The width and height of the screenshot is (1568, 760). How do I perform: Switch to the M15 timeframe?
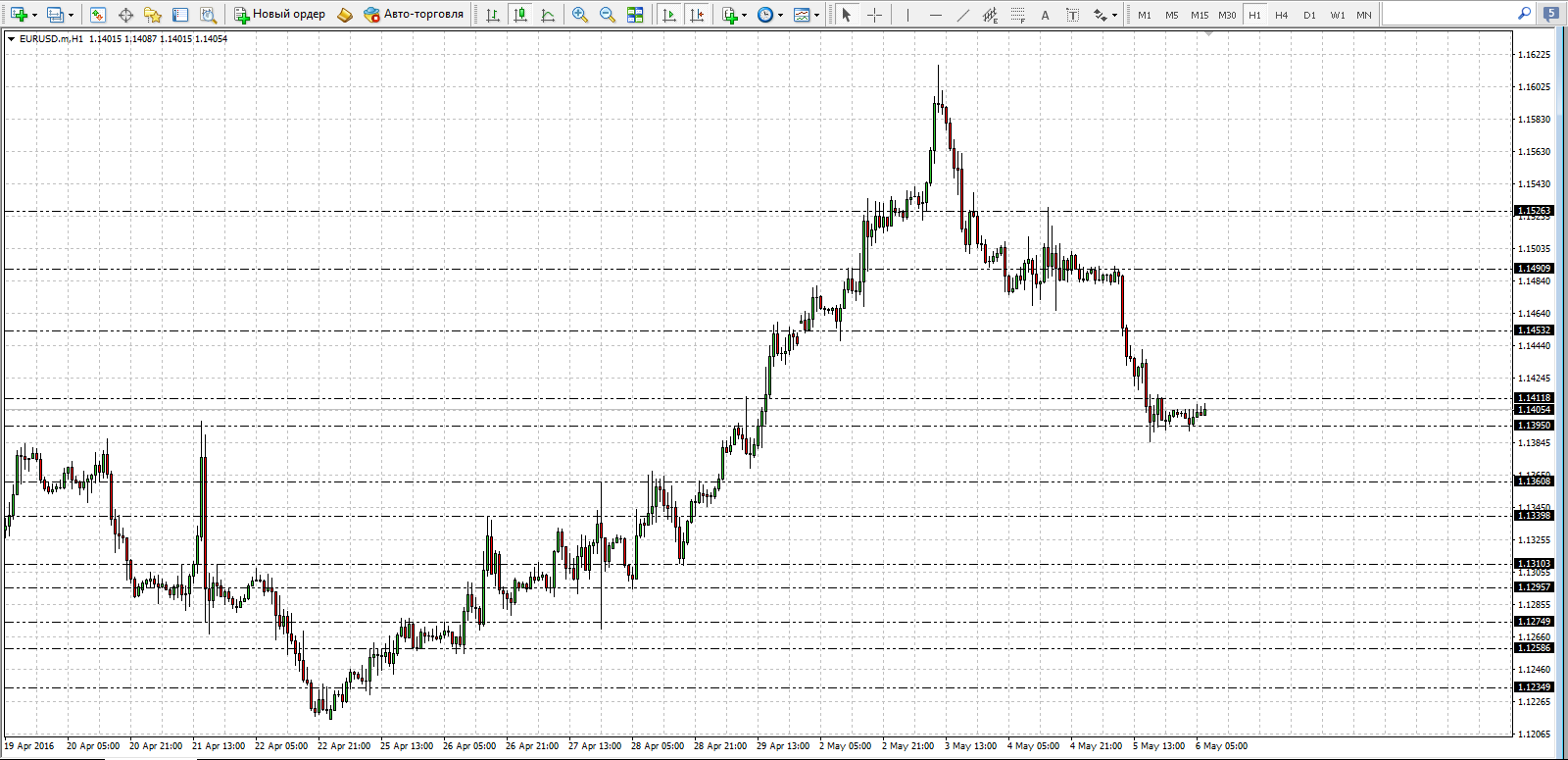point(1200,15)
